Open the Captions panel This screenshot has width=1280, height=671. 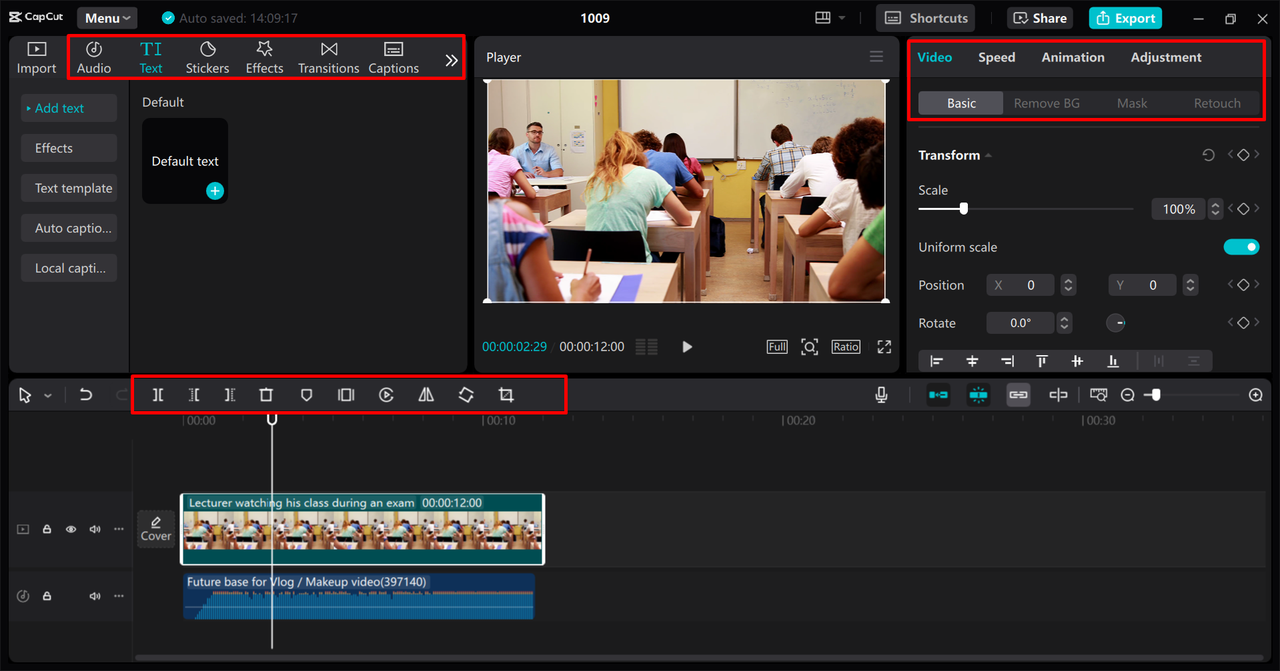[x=393, y=58]
